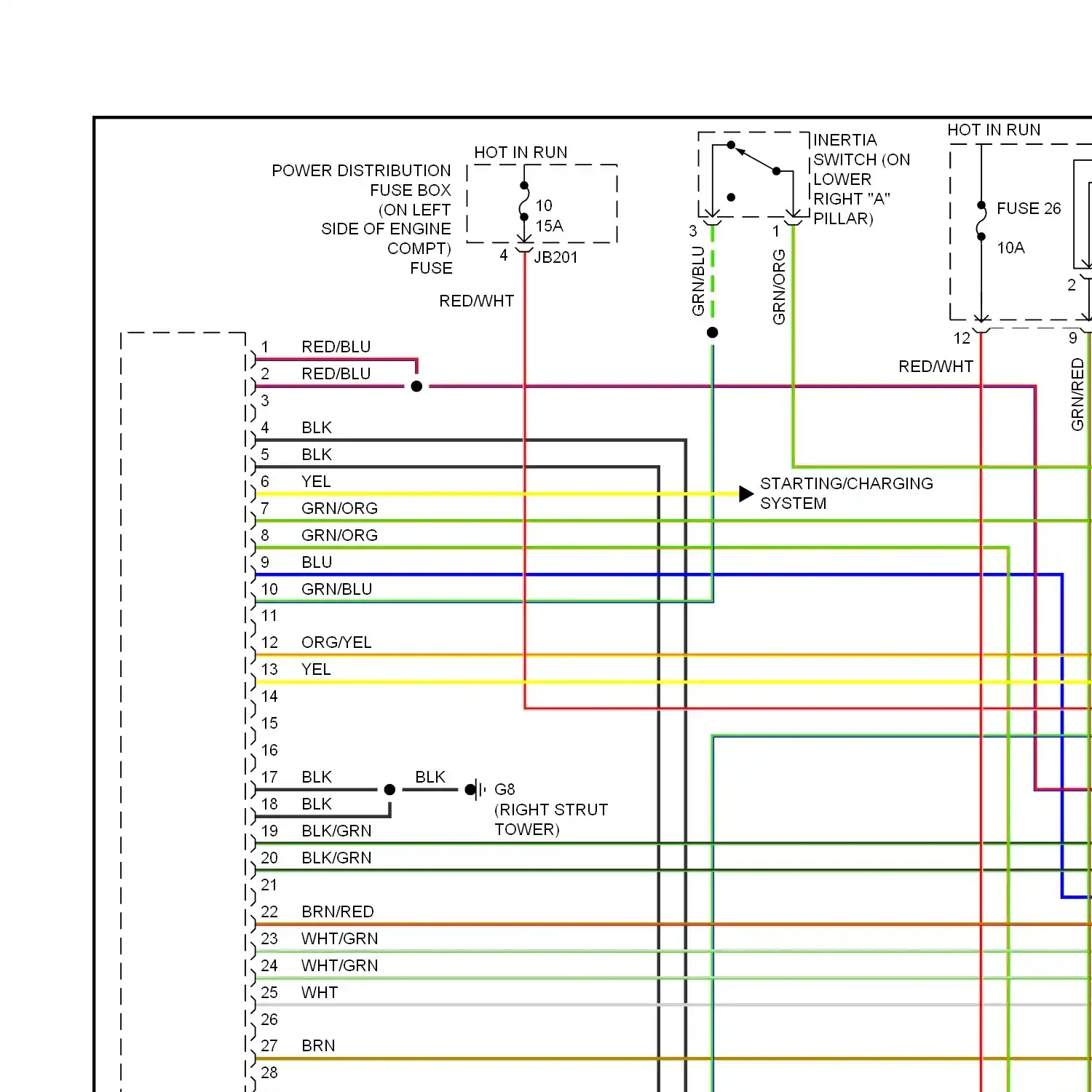This screenshot has height=1092, width=1092.
Task: Click the splice dot on pin 17 BLK wire
Action: [x=389, y=789]
